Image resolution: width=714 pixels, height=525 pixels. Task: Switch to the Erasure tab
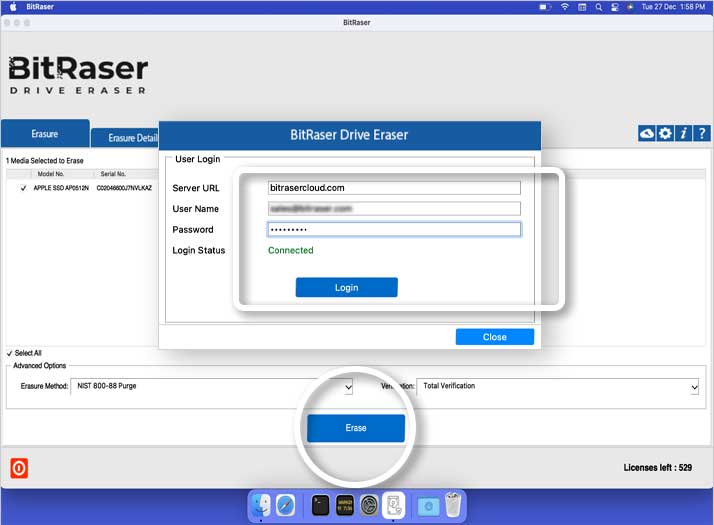45,134
